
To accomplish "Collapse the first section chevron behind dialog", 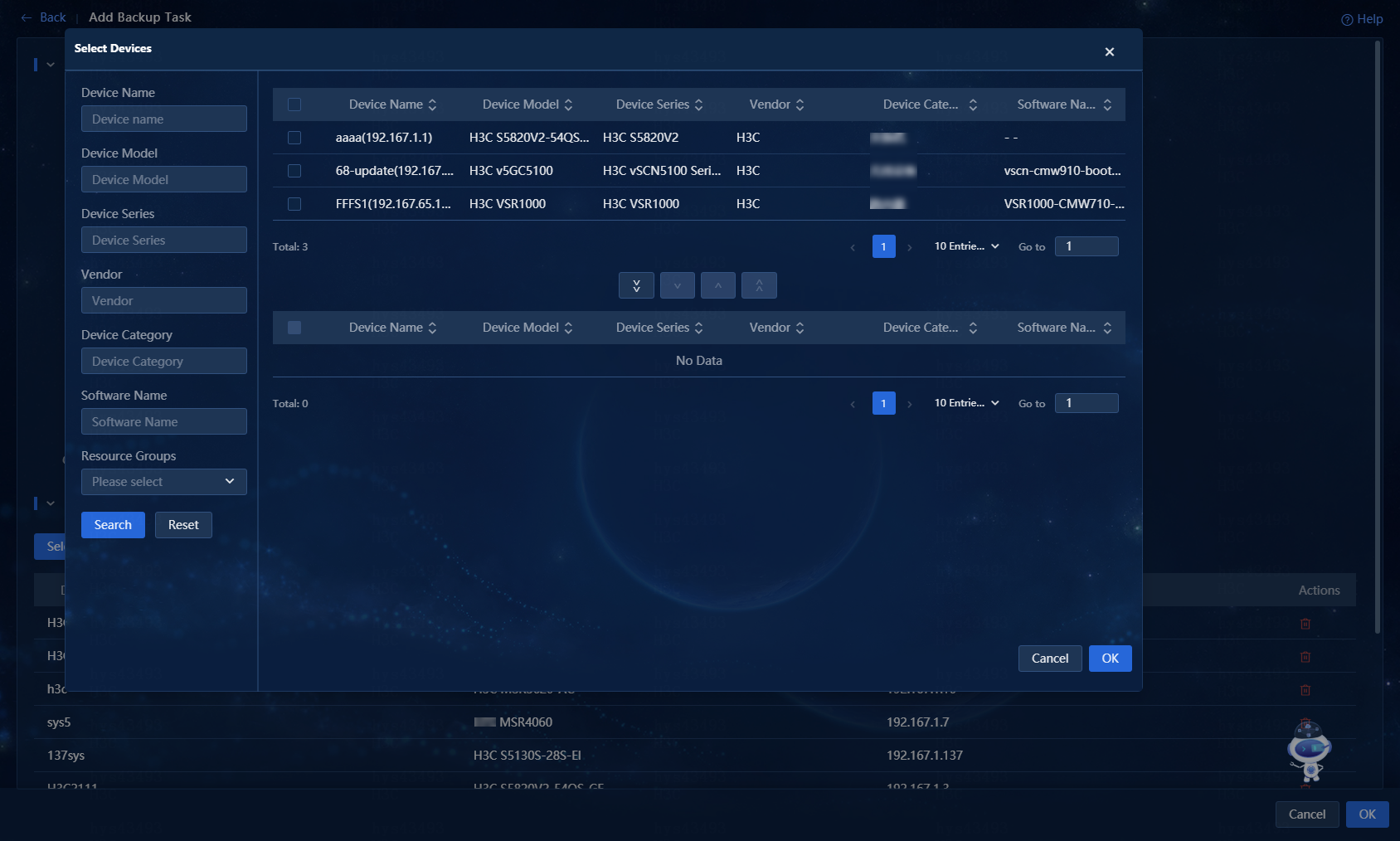I will pos(51,65).
